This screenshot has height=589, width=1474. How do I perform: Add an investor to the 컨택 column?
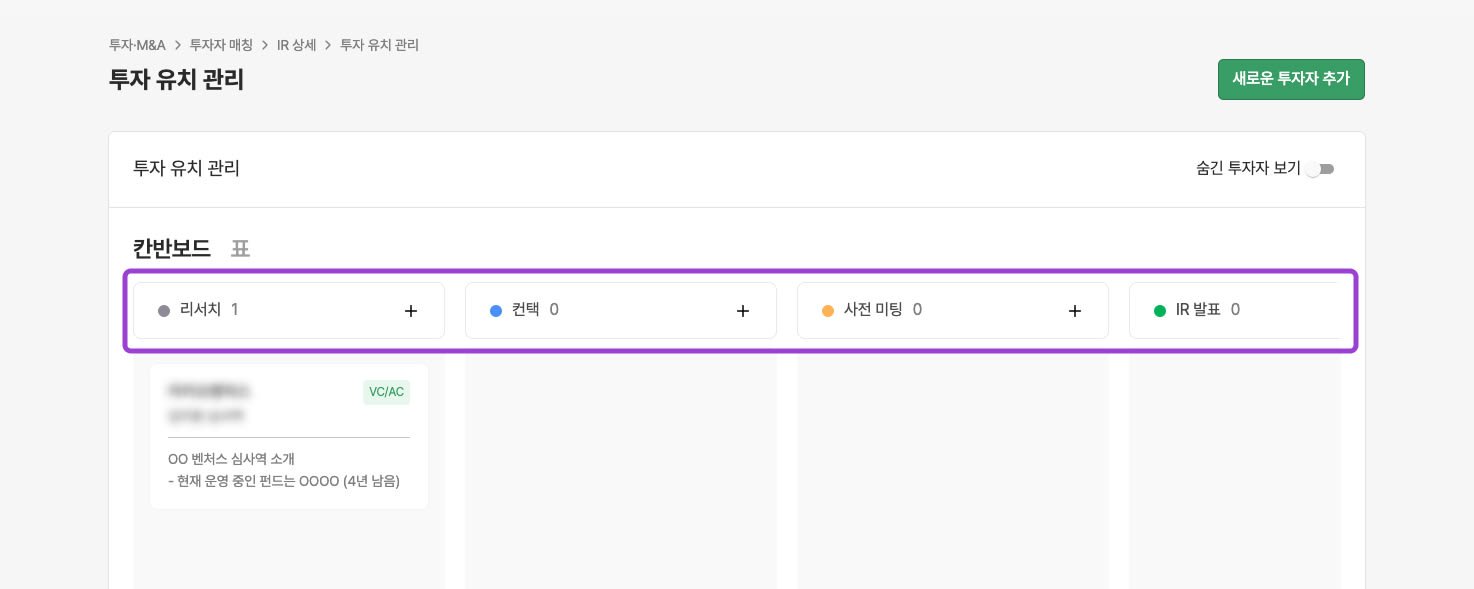point(743,311)
